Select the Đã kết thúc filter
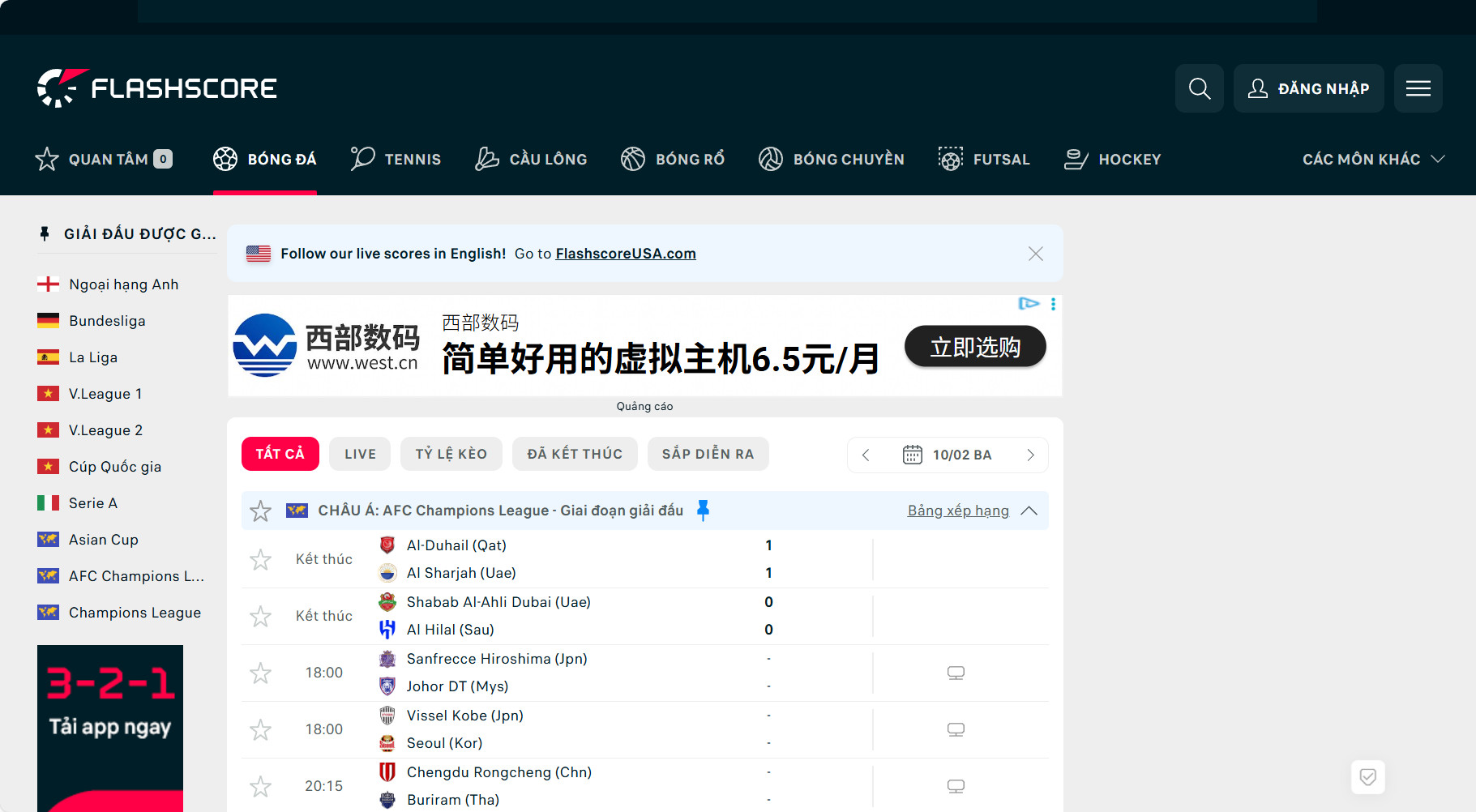1476x812 pixels. 575,454
